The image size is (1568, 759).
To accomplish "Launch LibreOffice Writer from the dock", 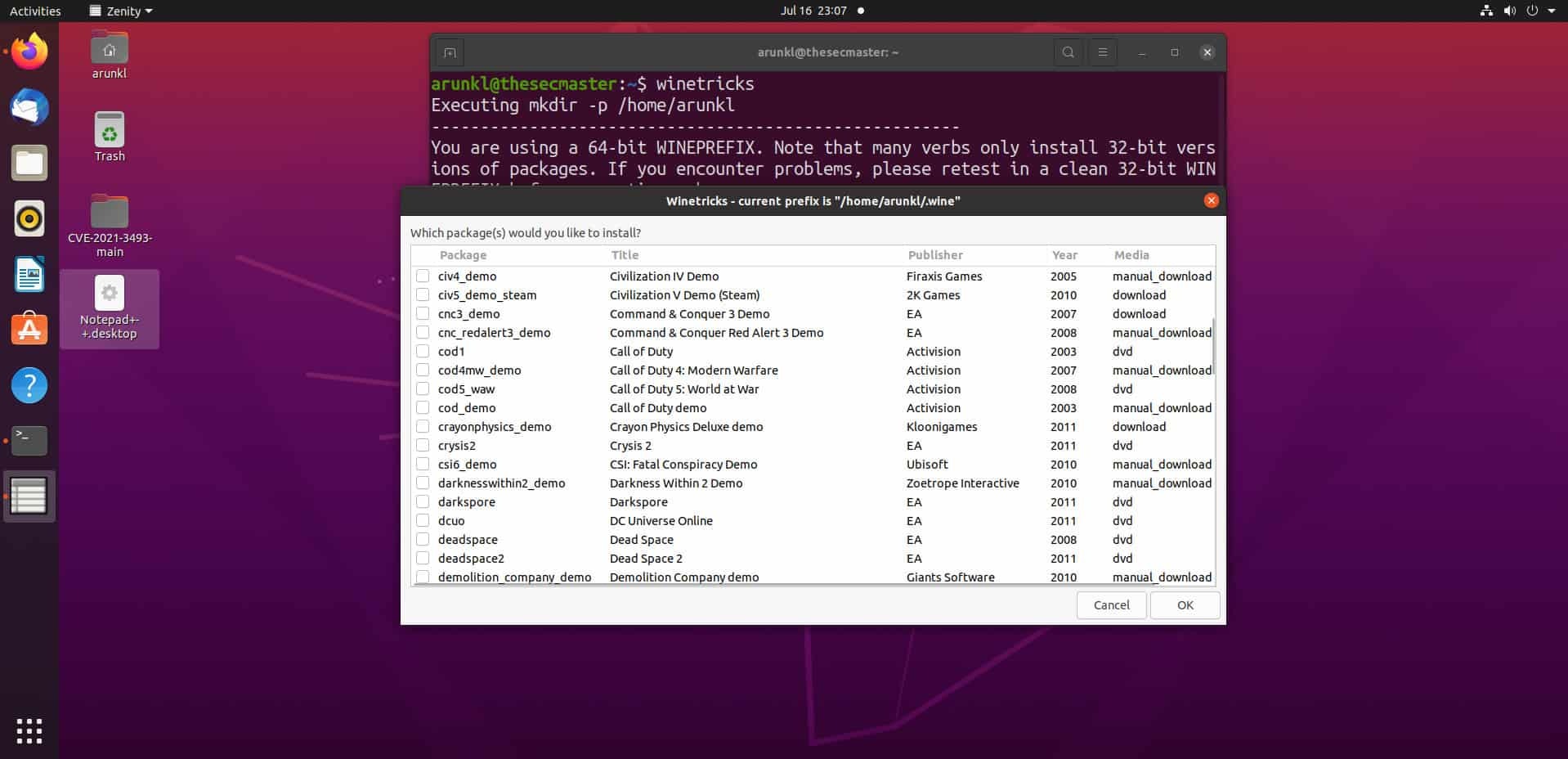I will [29, 274].
